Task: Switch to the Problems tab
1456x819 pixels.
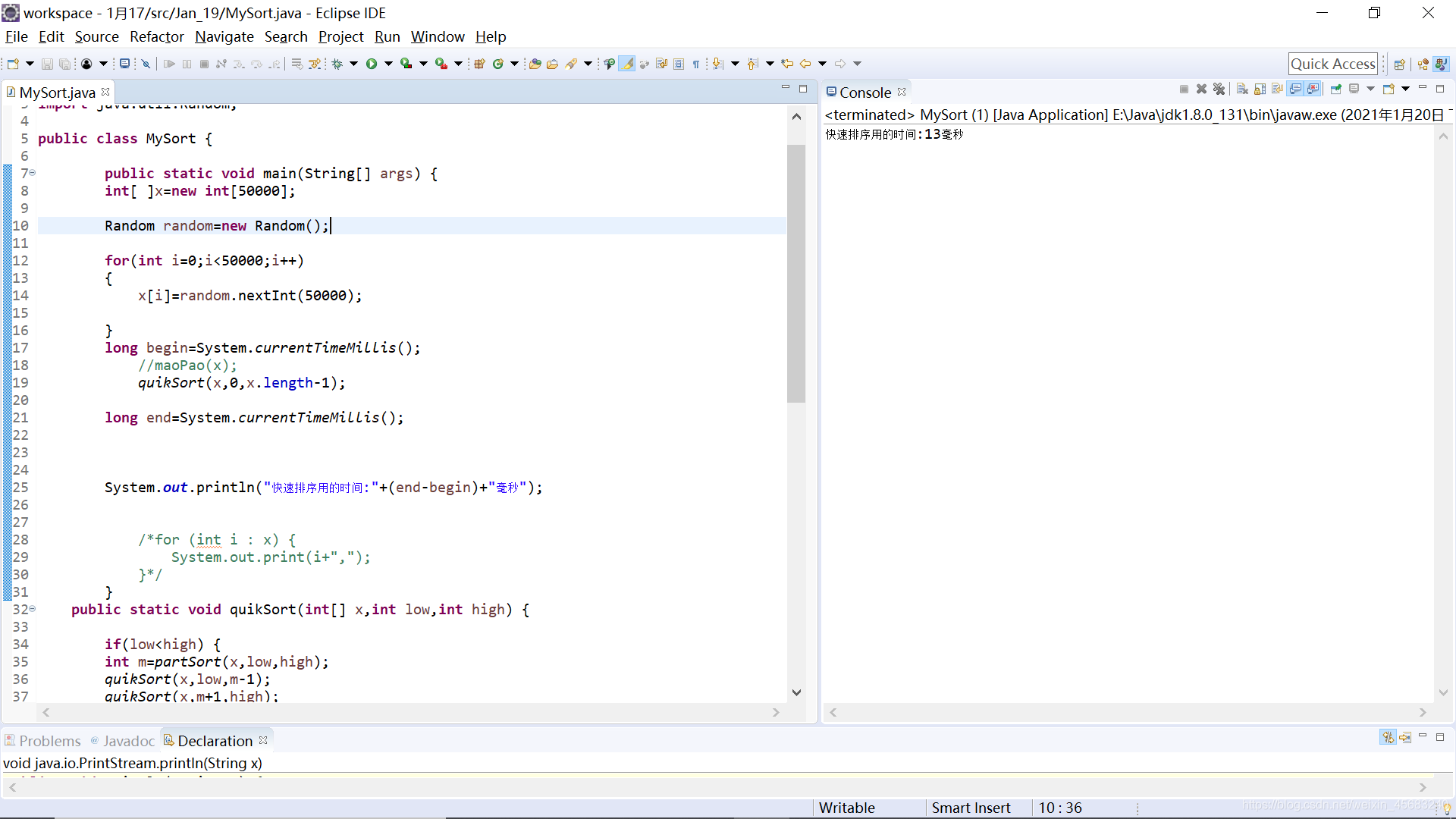Action: tap(49, 741)
